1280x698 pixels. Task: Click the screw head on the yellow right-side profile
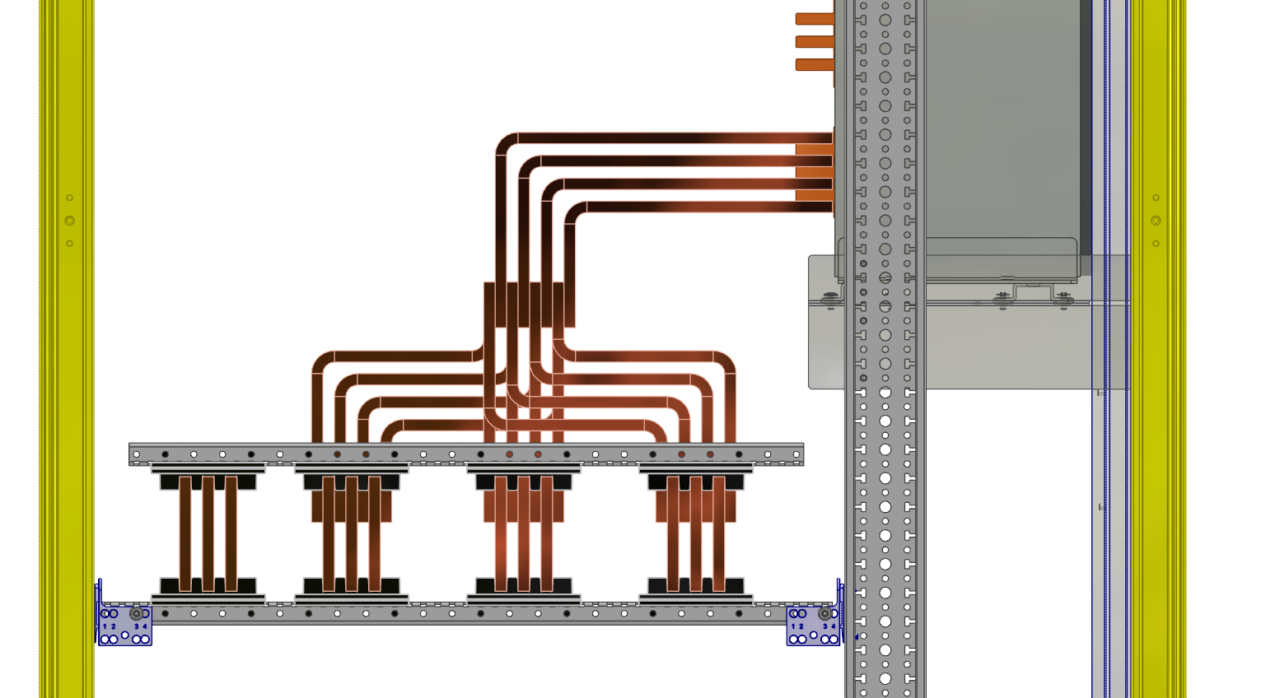click(x=1155, y=220)
